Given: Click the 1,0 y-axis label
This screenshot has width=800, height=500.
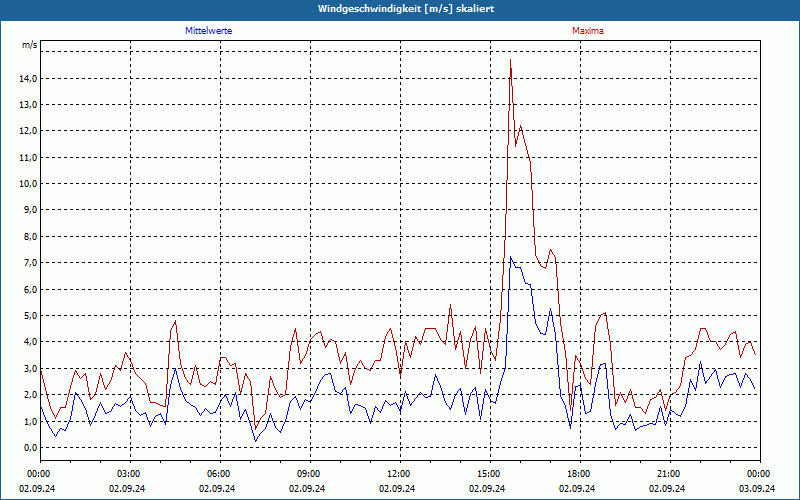Looking at the screenshot, I should [x=30, y=421].
